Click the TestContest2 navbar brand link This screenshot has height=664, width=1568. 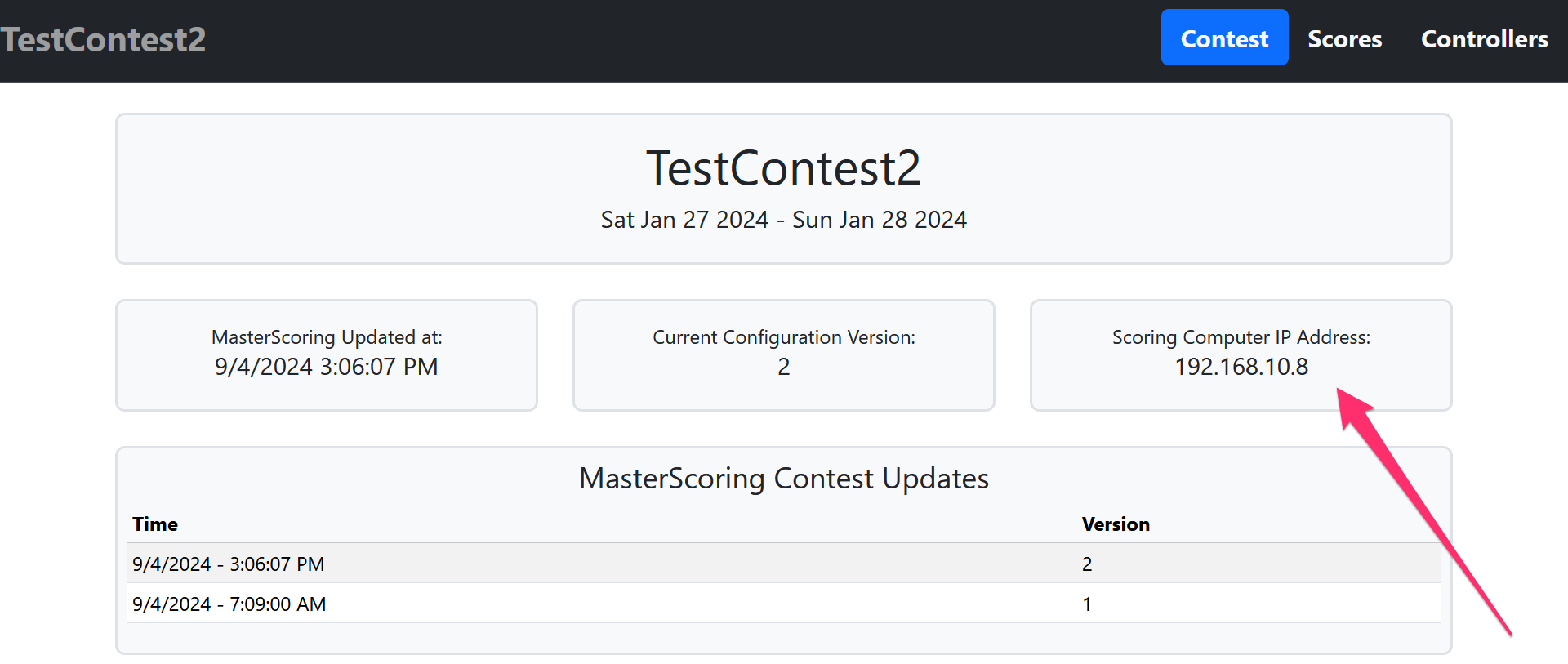click(103, 39)
